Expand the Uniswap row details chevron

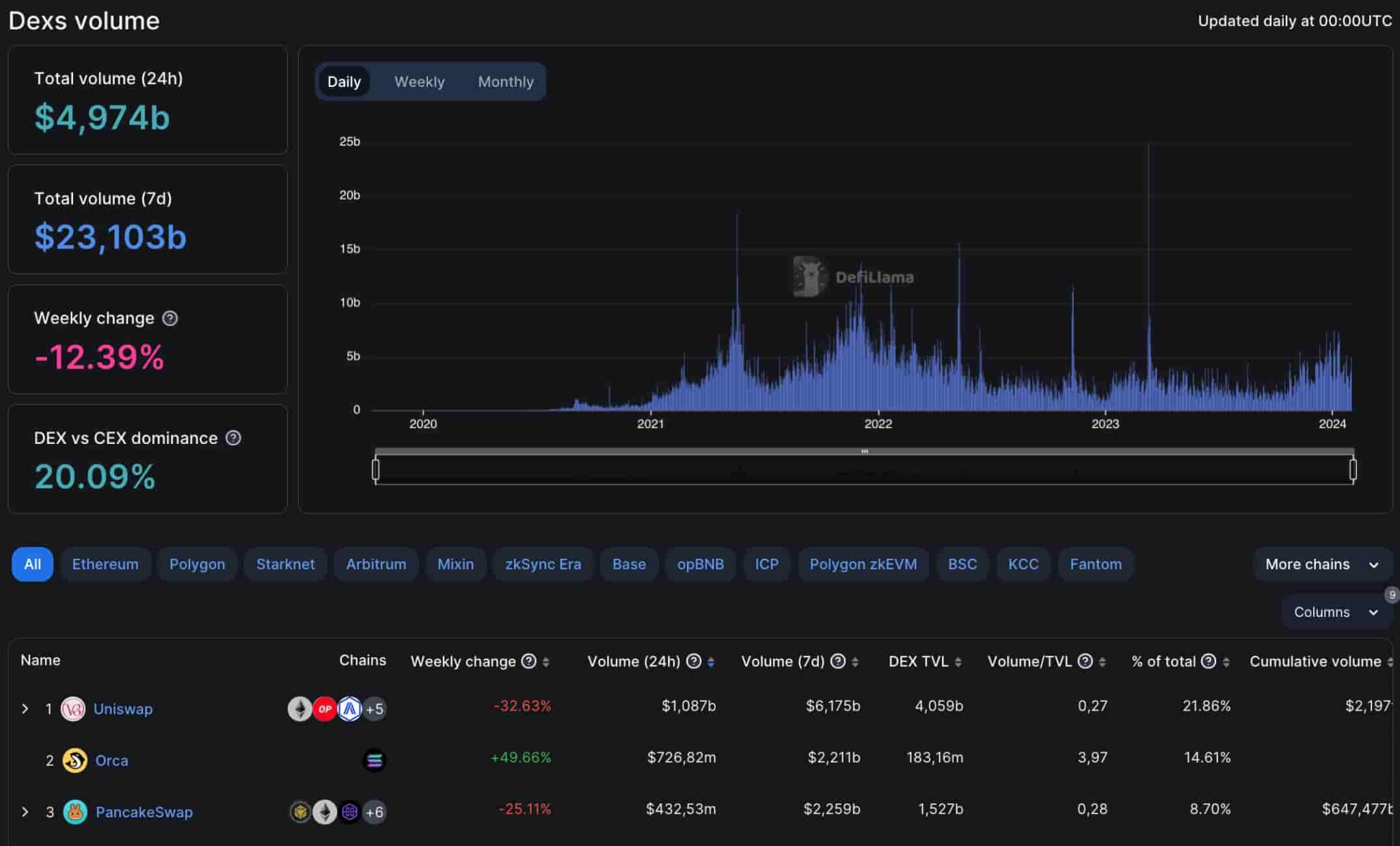point(25,709)
